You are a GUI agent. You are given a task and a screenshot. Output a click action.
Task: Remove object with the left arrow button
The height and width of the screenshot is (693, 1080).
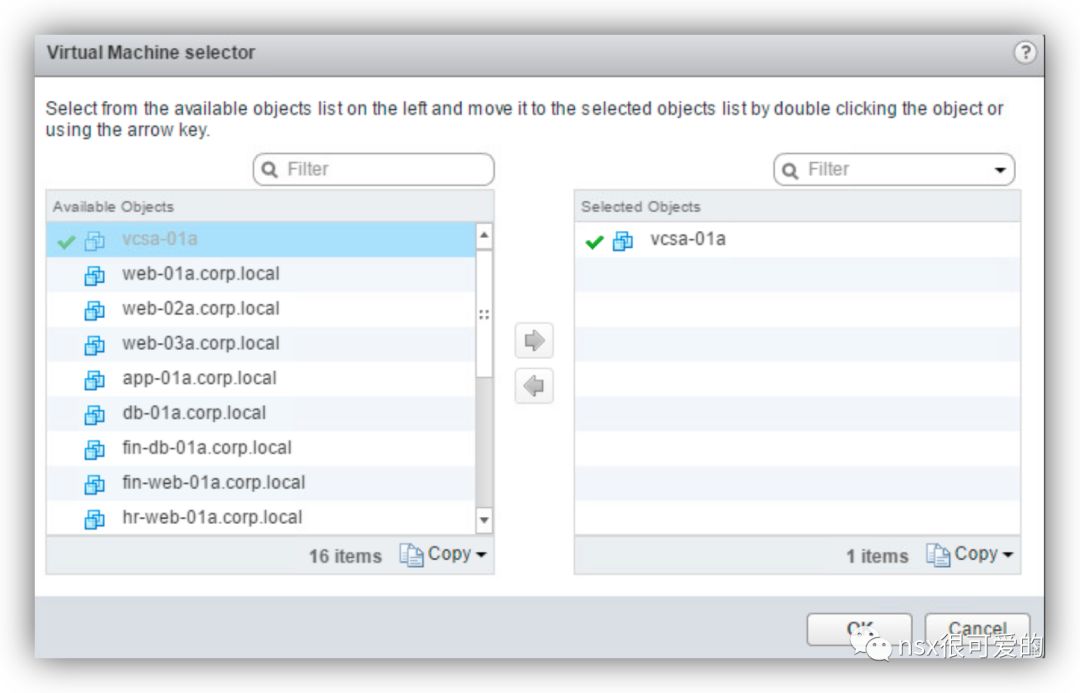coord(534,386)
